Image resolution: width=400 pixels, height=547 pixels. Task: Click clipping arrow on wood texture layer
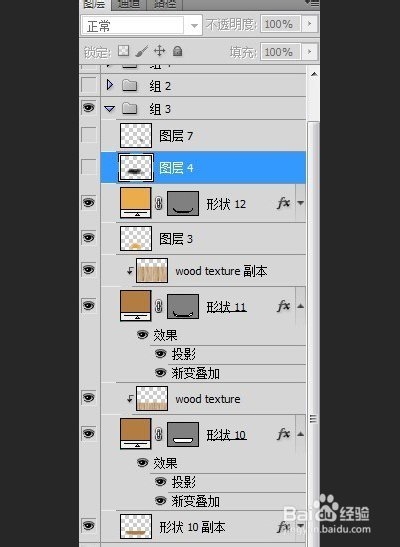pyautogui.click(x=130, y=398)
